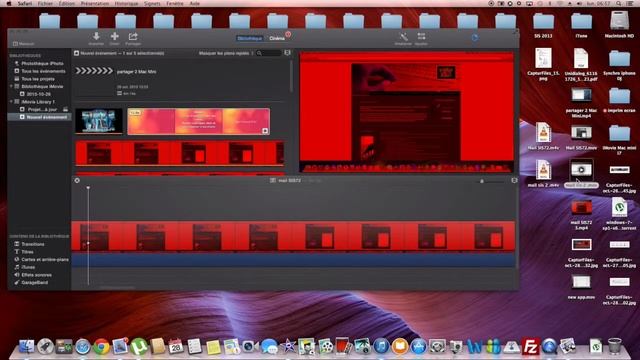Open the Partager share menu icon
The image size is (640, 360).
pos(133,36)
